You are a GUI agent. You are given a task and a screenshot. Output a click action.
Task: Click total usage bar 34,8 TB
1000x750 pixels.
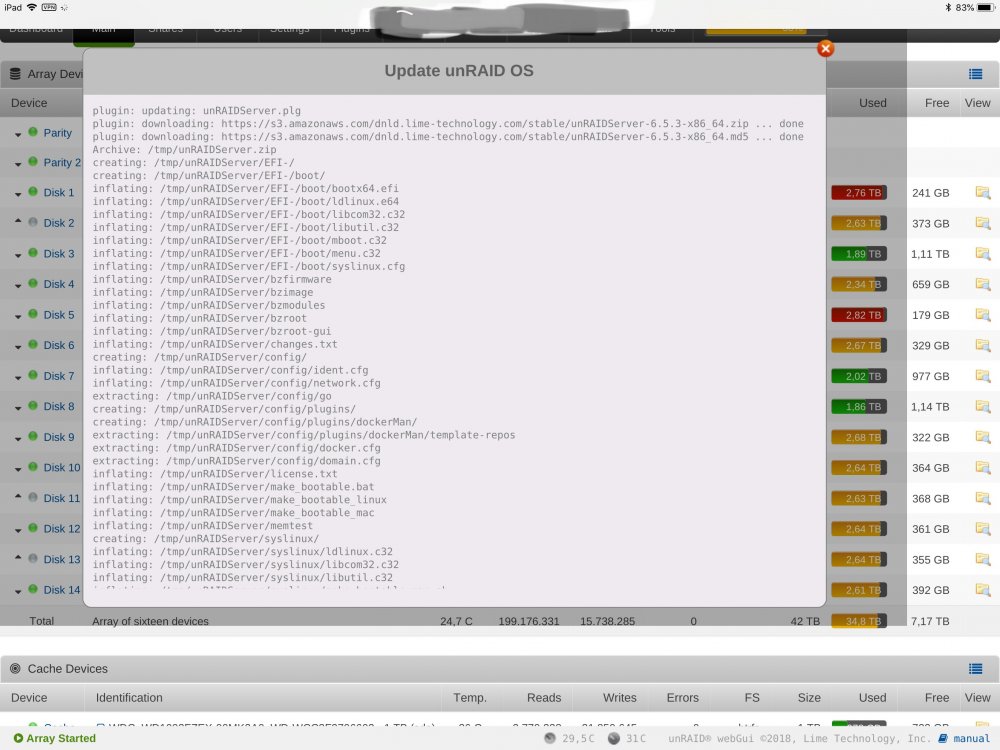(858, 621)
